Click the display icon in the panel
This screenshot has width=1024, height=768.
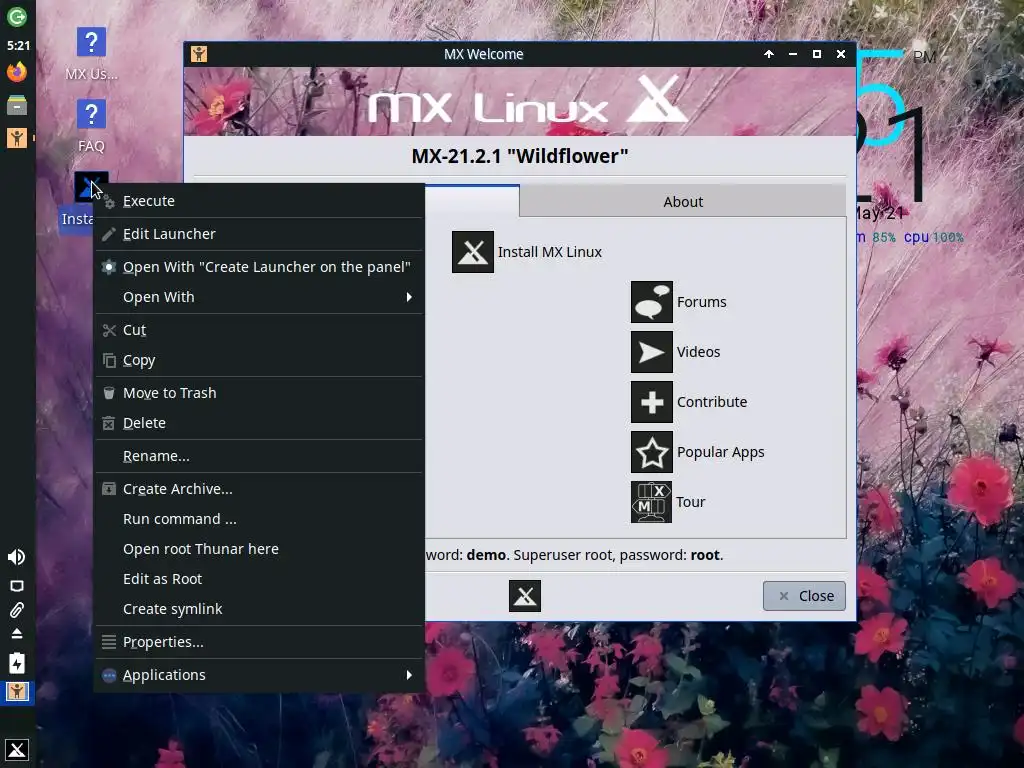pos(16,586)
